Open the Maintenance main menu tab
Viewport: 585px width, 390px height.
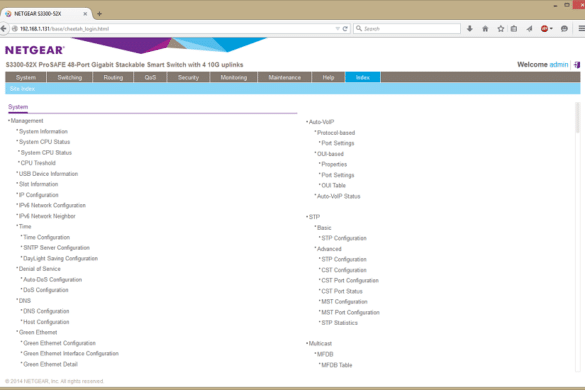point(285,77)
